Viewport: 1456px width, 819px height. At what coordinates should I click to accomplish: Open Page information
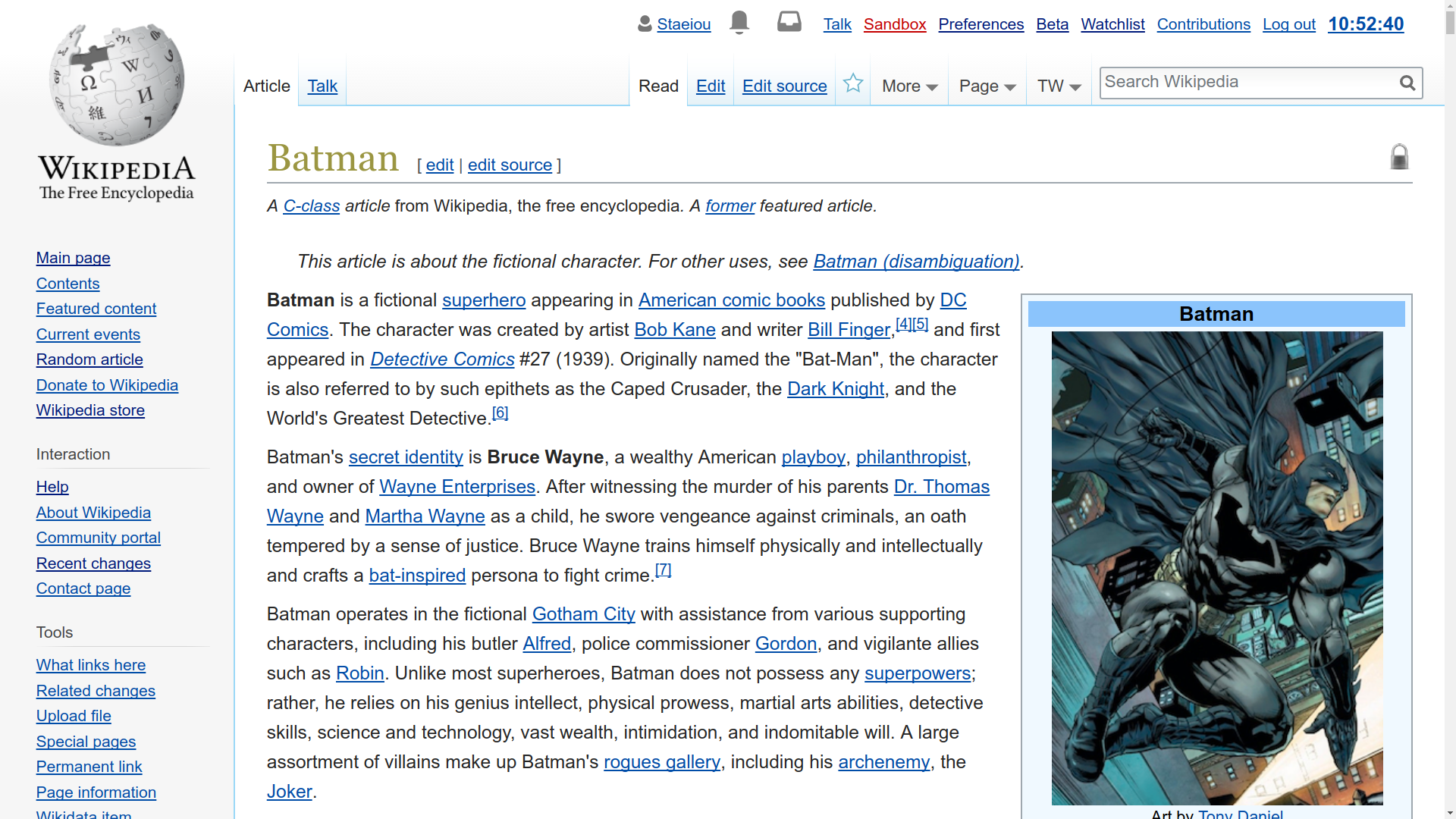[x=96, y=792]
